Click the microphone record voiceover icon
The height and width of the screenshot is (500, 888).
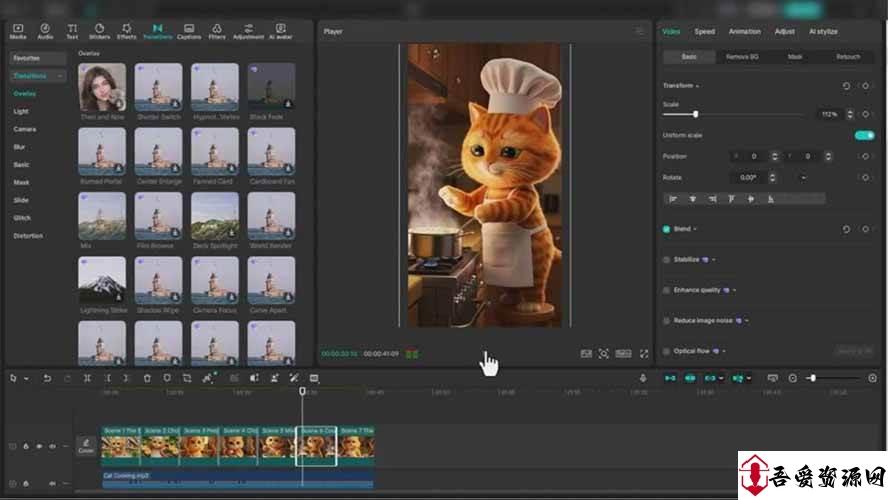pyautogui.click(x=643, y=378)
